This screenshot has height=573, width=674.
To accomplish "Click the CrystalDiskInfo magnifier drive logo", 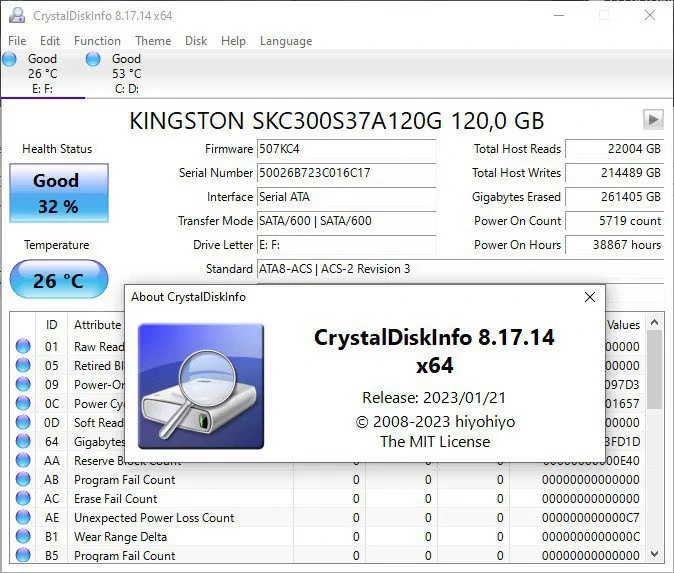I will 201,384.
